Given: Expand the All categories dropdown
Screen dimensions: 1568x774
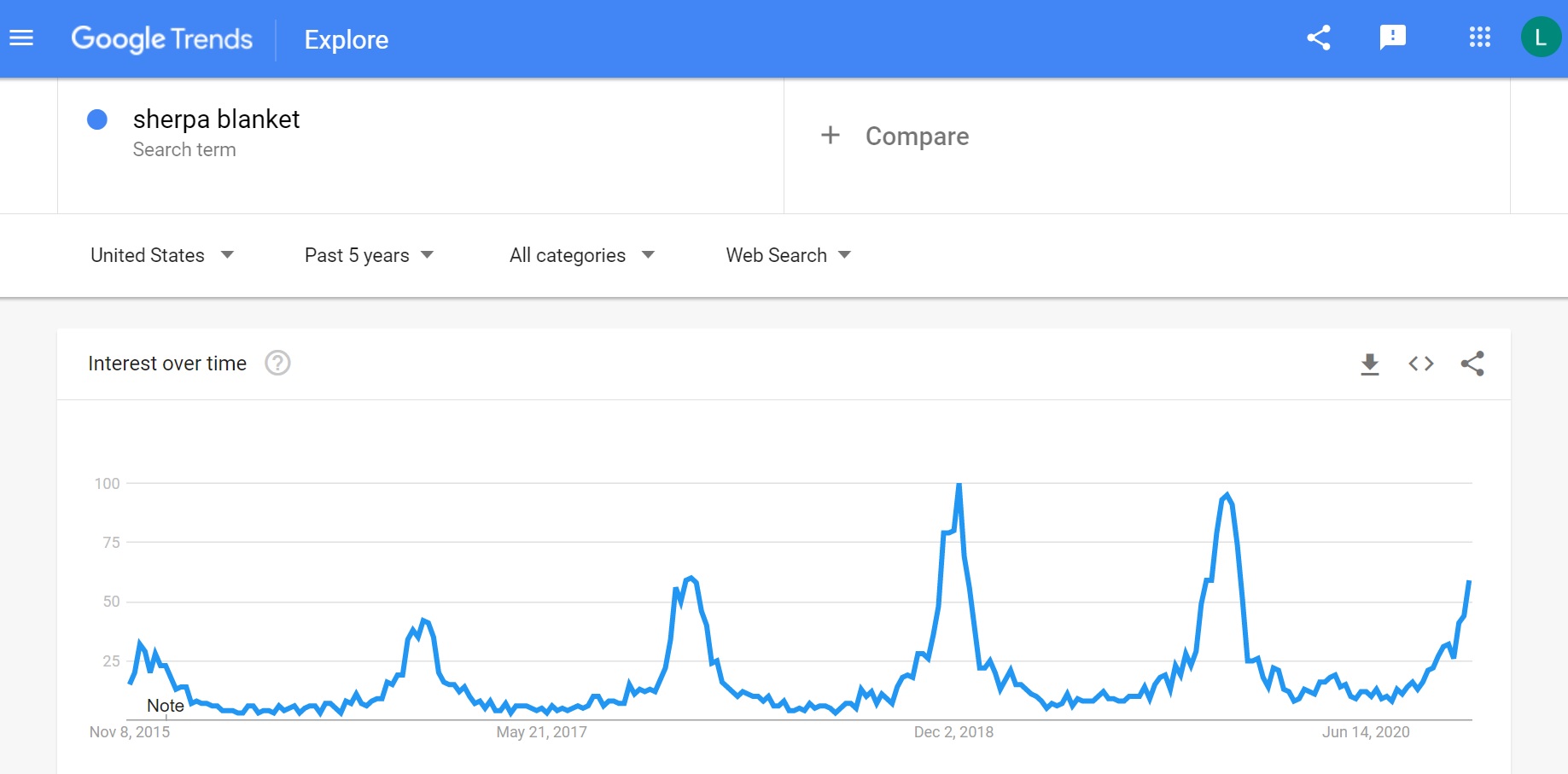Looking at the screenshot, I should point(582,255).
